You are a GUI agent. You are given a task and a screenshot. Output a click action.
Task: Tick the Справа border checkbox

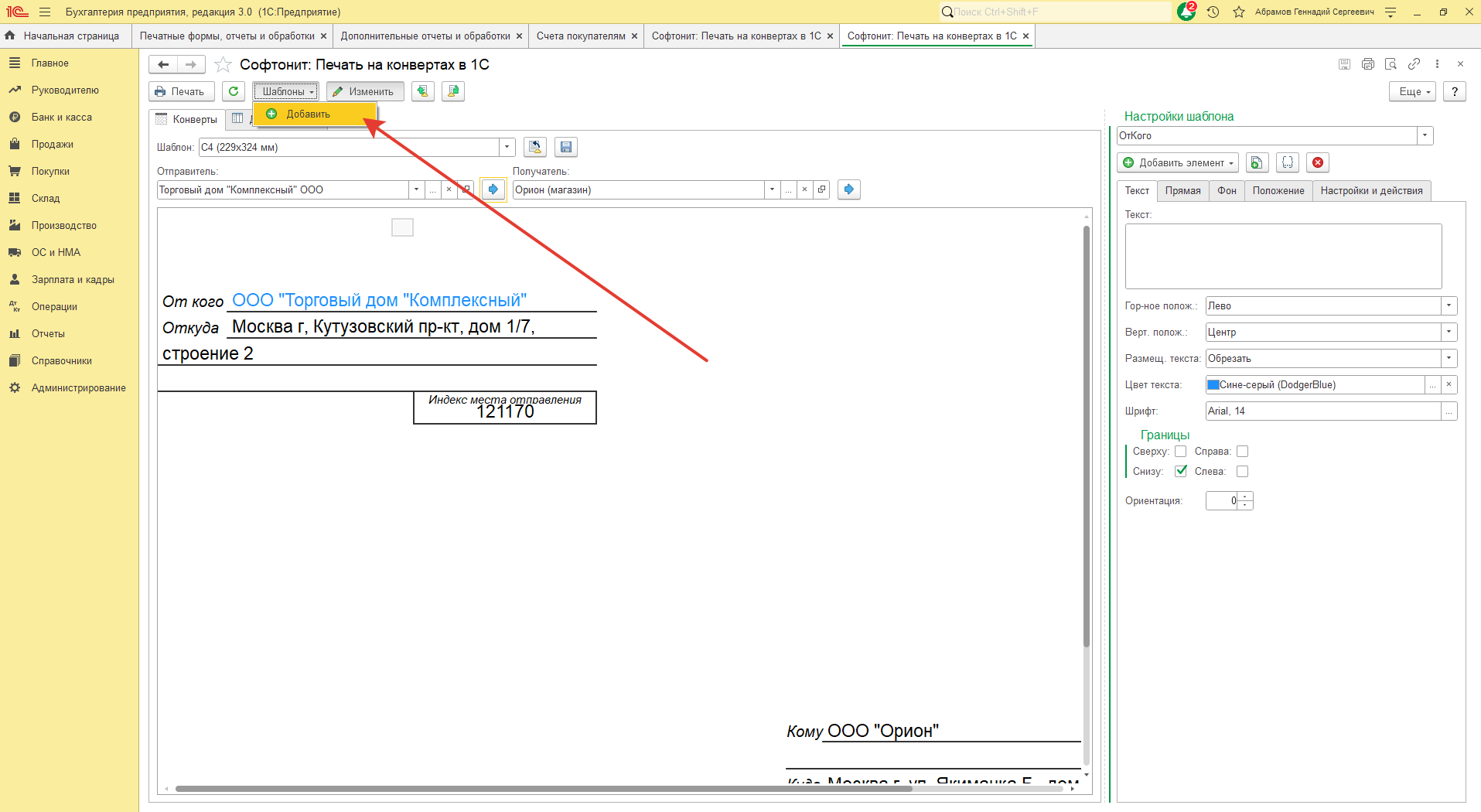tap(1242, 452)
